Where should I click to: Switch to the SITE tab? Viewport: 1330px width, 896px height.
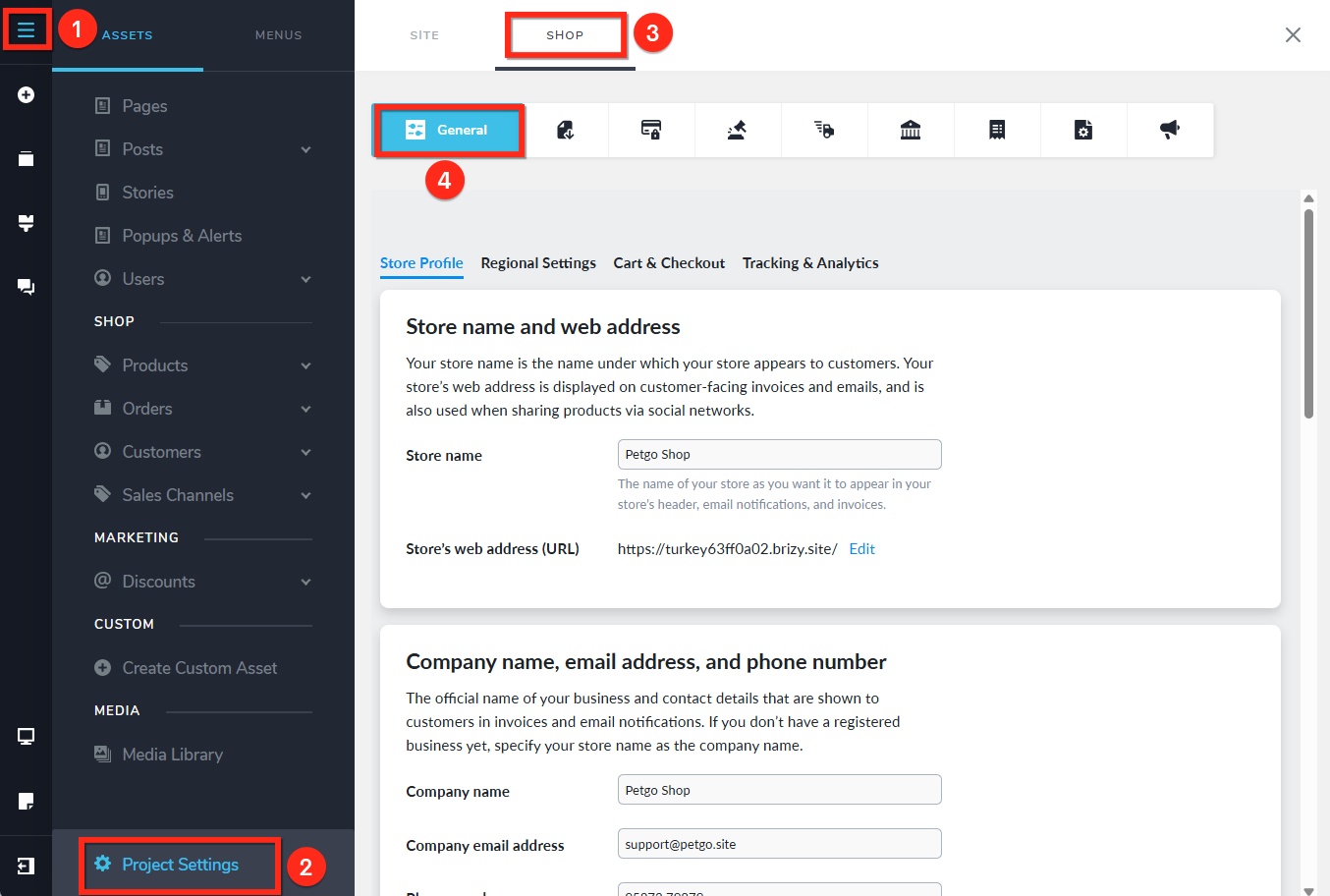(x=424, y=35)
